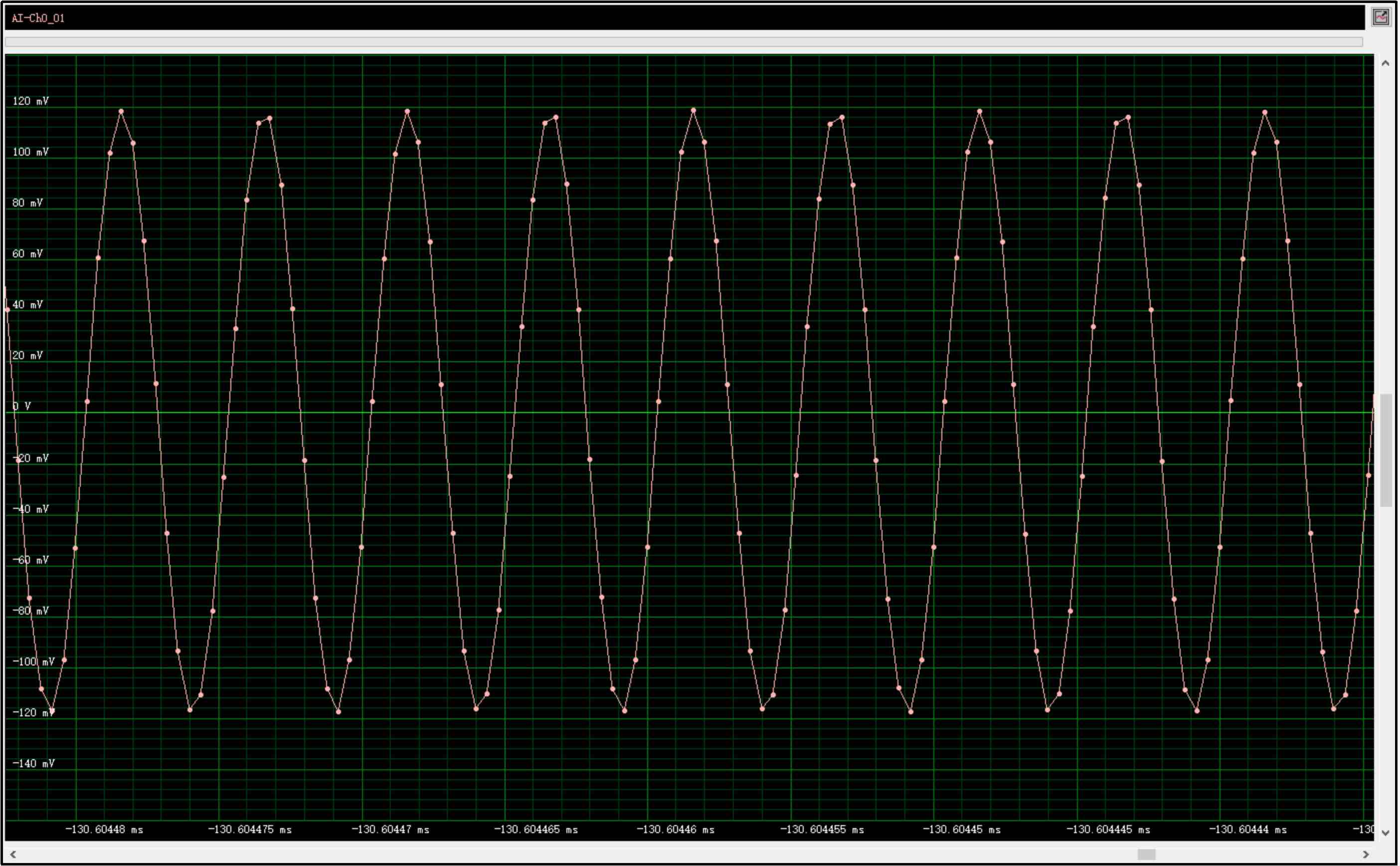Click the 60 mV axis label
The image size is (1400, 866).
pyautogui.click(x=27, y=254)
